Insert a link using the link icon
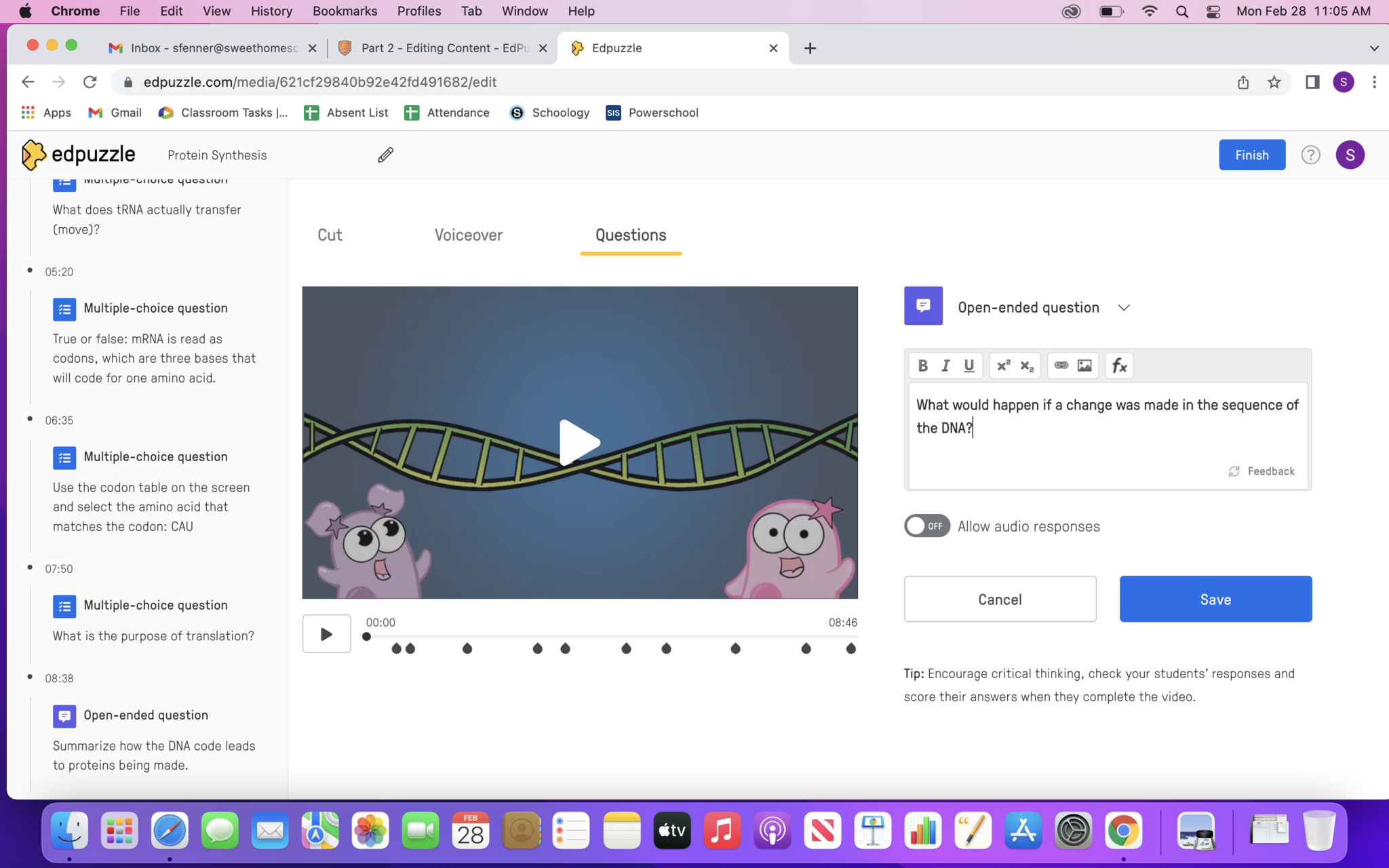The image size is (1389, 868). pyautogui.click(x=1061, y=366)
